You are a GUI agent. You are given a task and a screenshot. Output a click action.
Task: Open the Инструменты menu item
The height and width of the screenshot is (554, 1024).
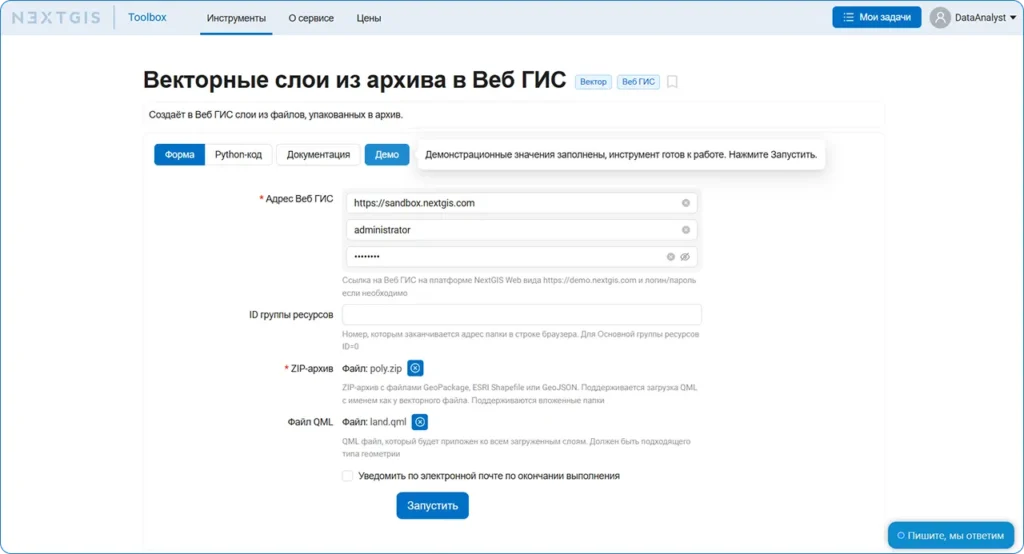(x=236, y=18)
